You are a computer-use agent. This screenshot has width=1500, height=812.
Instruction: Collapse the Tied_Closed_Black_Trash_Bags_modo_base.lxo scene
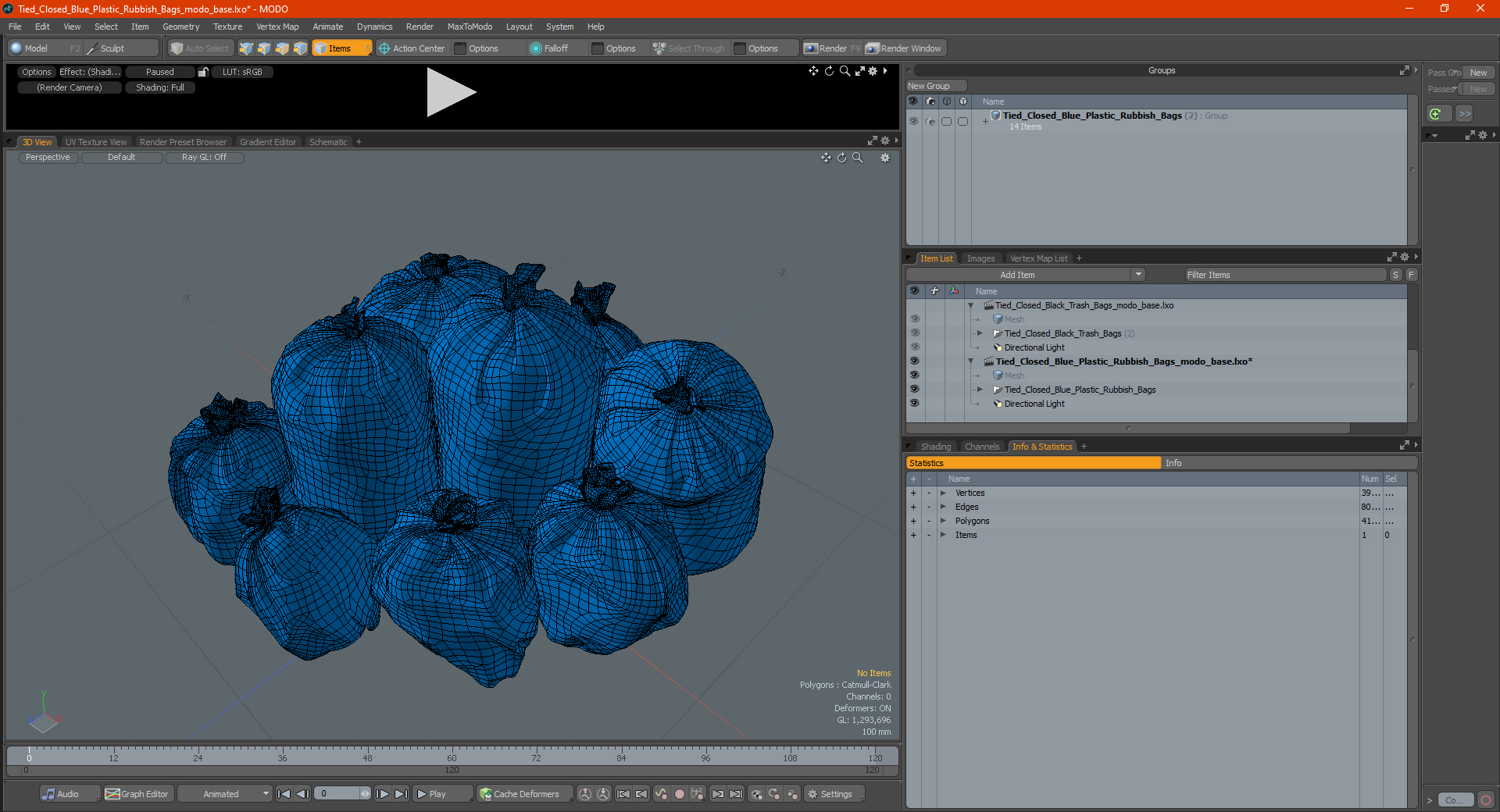[x=970, y=305]
